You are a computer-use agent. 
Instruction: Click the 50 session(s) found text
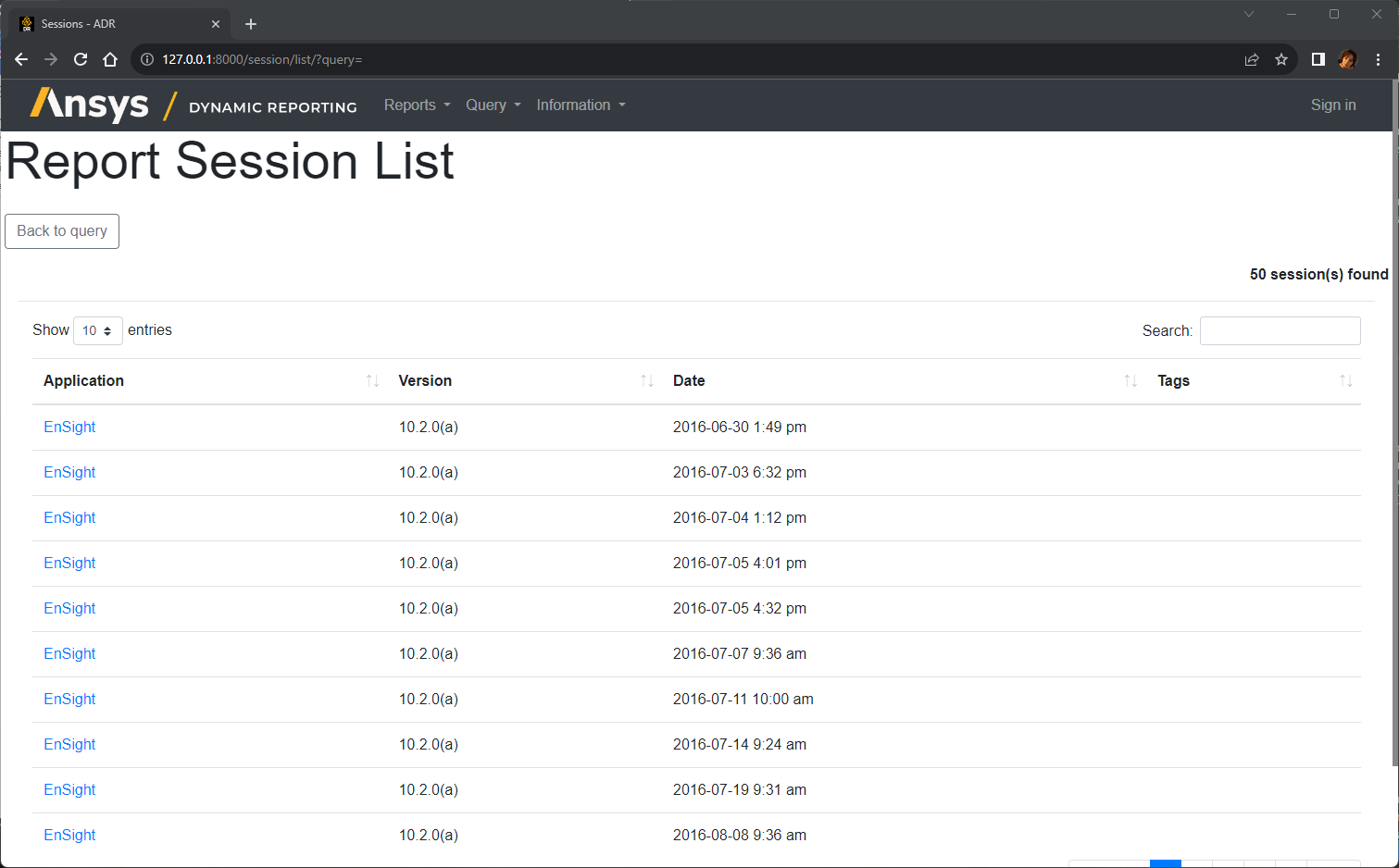(1318, 275)
